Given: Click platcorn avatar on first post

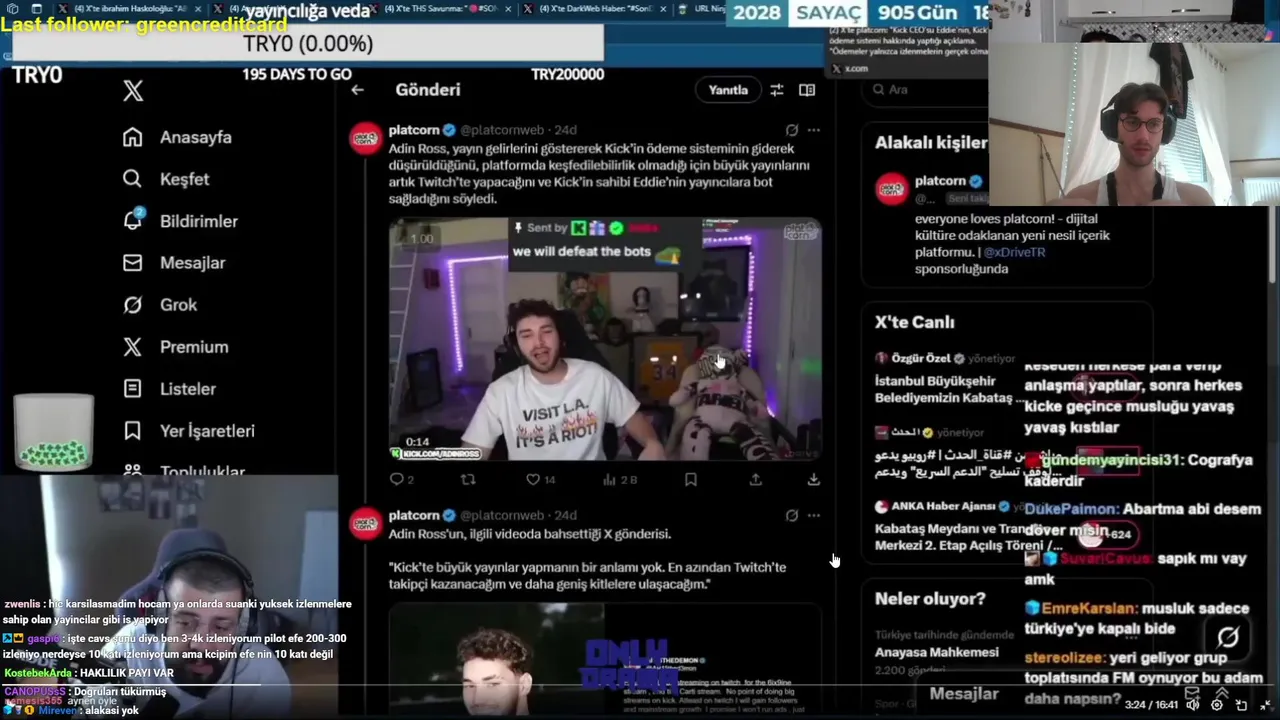Looking at the screenshot, I should [366, 138].
